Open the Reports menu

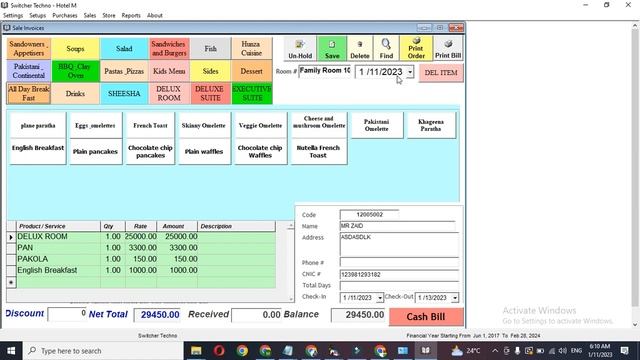(x=131, y=16)
